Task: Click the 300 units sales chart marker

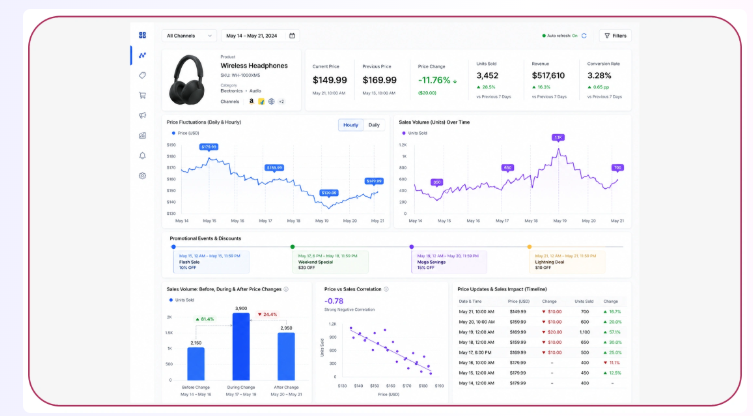Action: (x=437, y=183)
